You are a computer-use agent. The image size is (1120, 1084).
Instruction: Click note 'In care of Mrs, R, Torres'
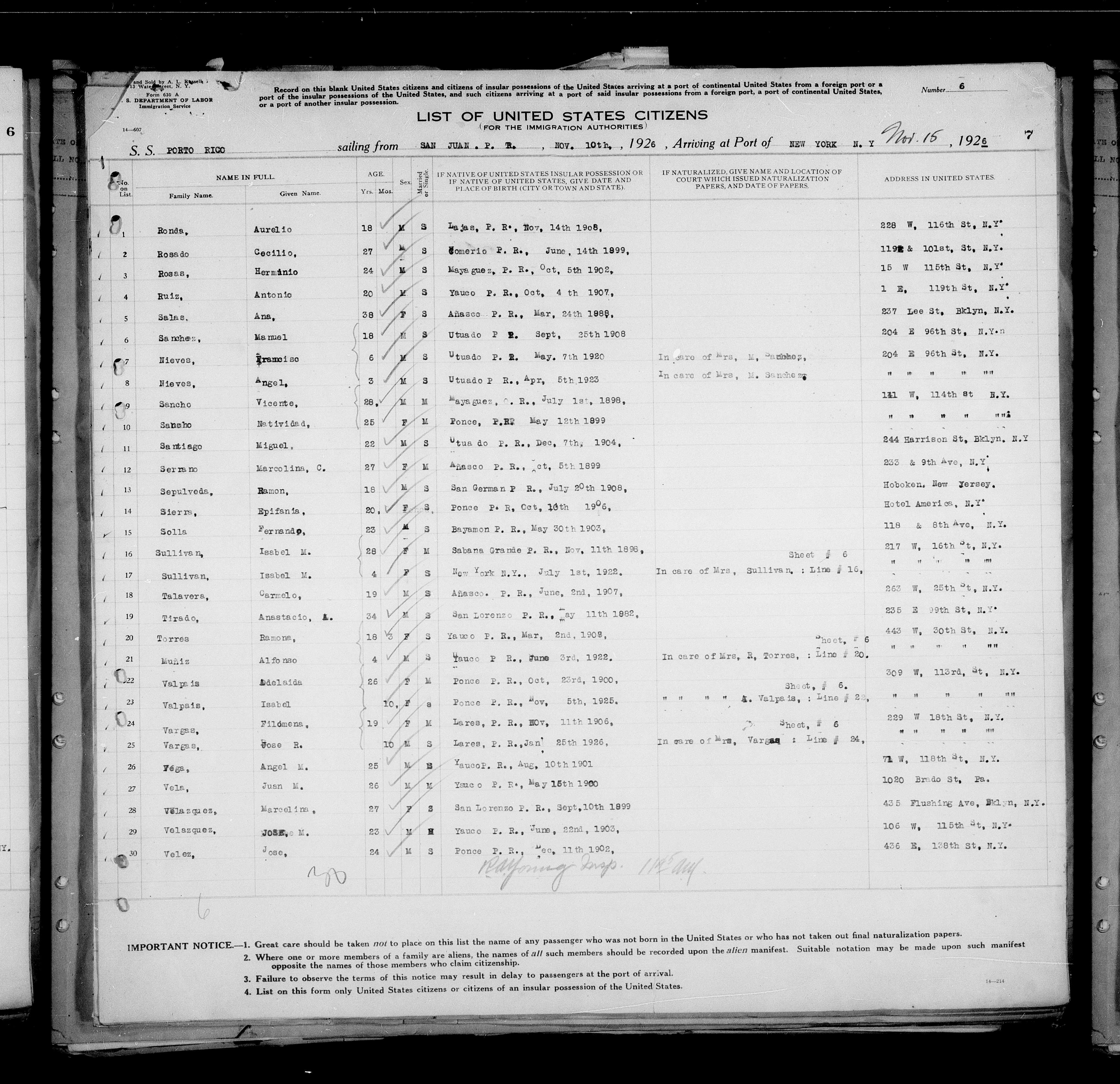[x=730, y=656]
